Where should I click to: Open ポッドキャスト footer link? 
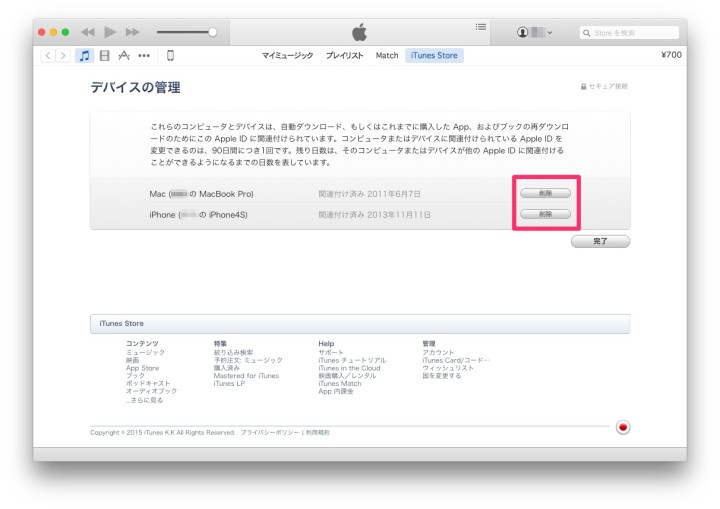point(148,383)
